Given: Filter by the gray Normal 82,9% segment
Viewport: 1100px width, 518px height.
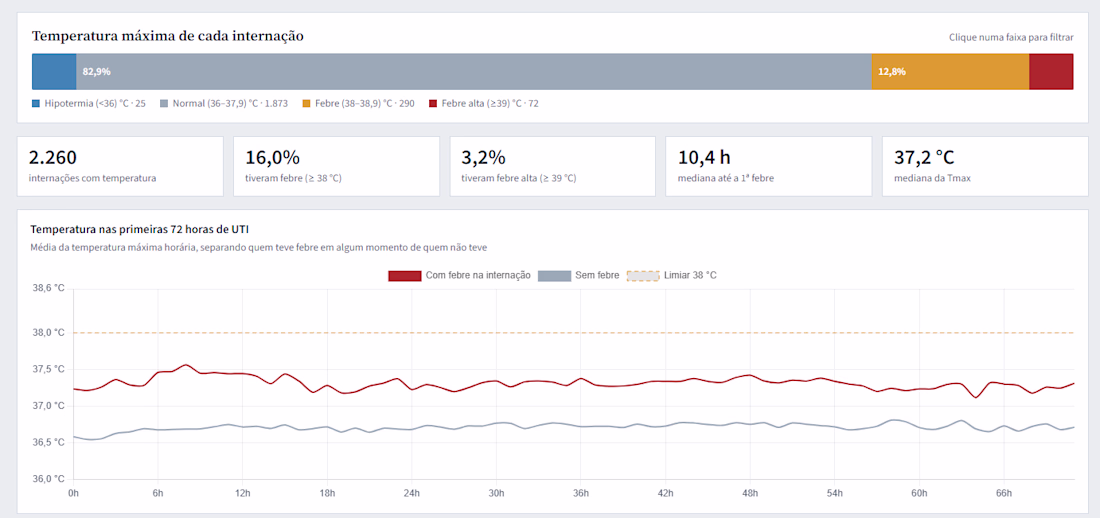Looking at the screenshot, I should (474, 72).
